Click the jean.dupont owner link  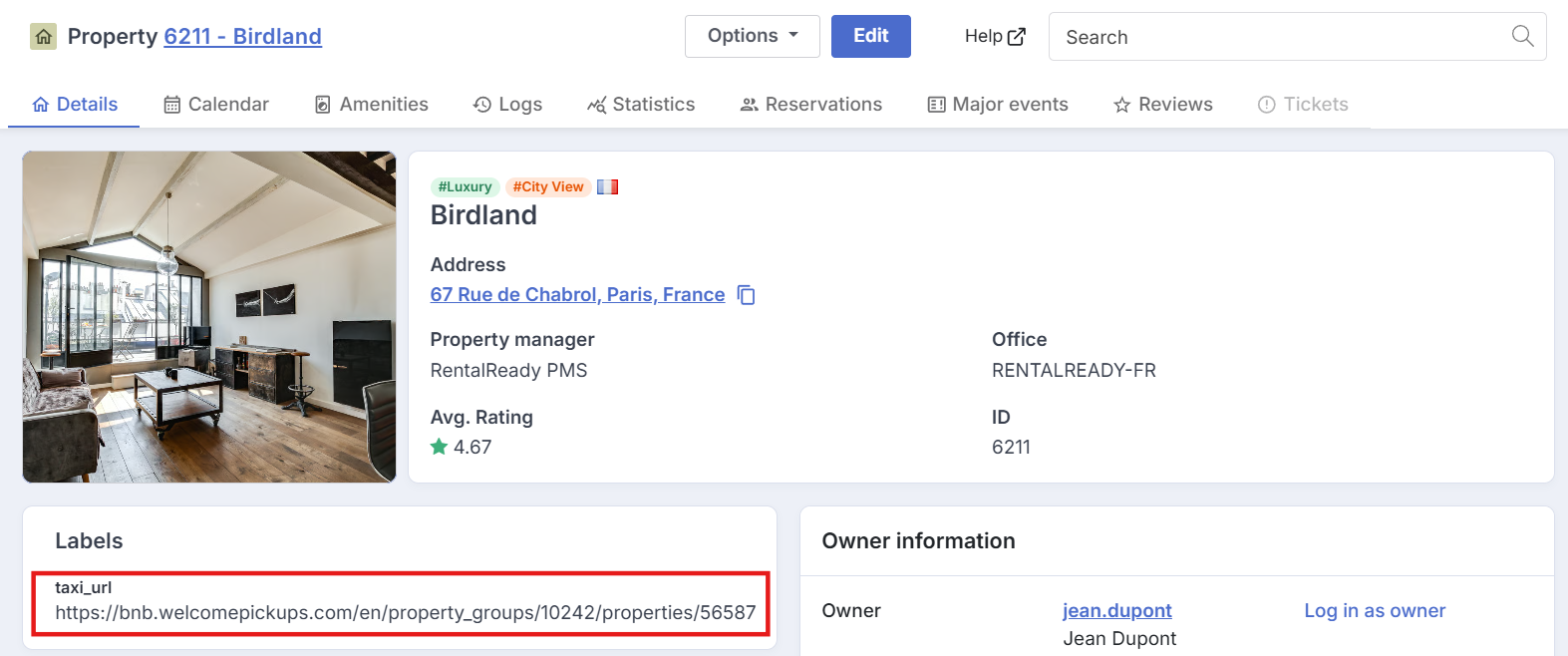pos(1117,610)
